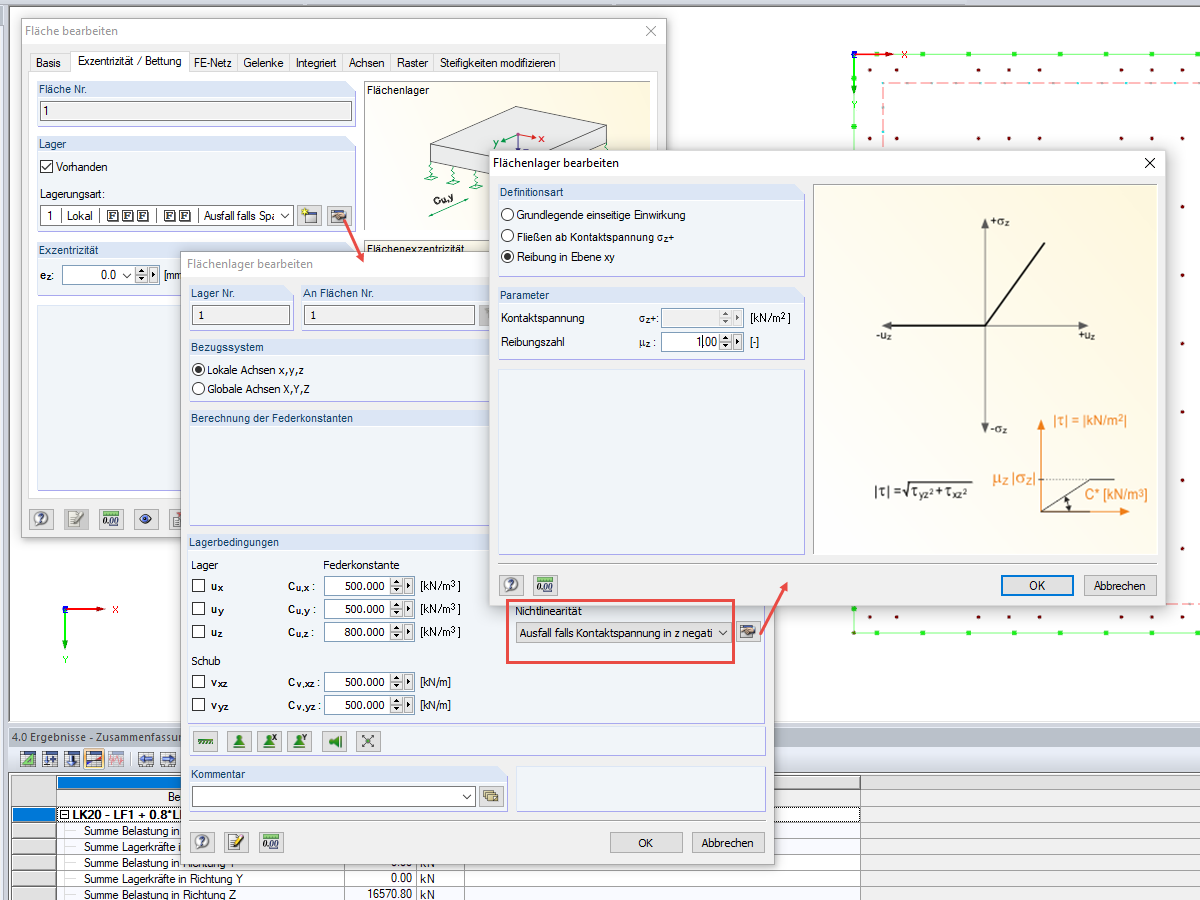The image size is (1200, 900).
Task: Click the support preset icon marked X
Action: point(269,741)
